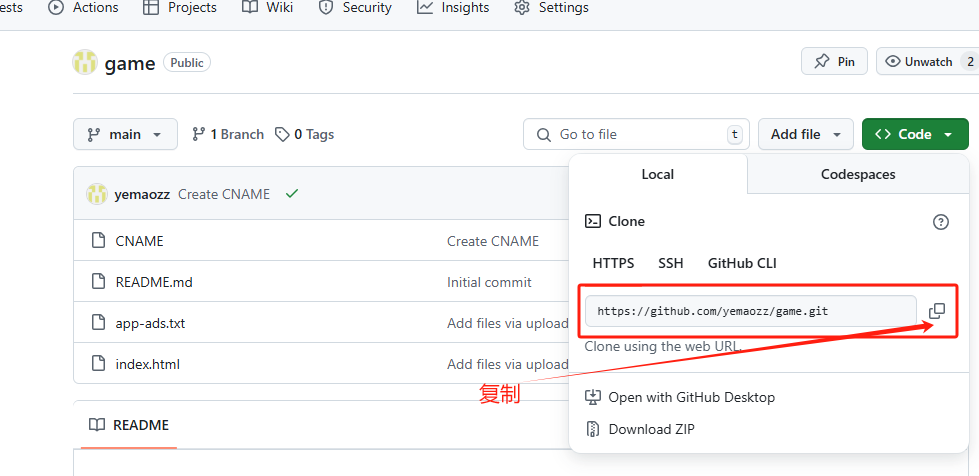Click the Clone using the web URL text
The image size is (979, 476).
point(664,347)
